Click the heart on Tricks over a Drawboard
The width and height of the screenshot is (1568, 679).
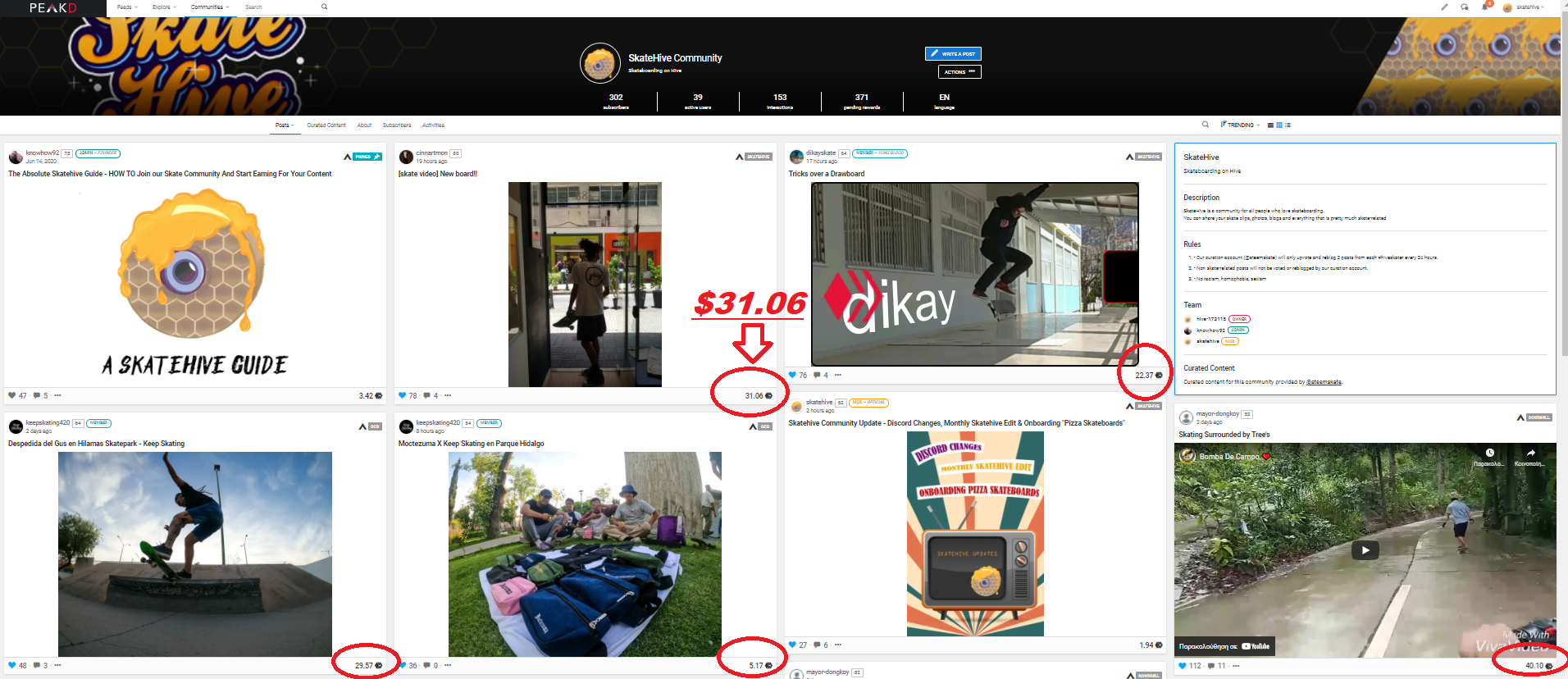tap(792, 375)
